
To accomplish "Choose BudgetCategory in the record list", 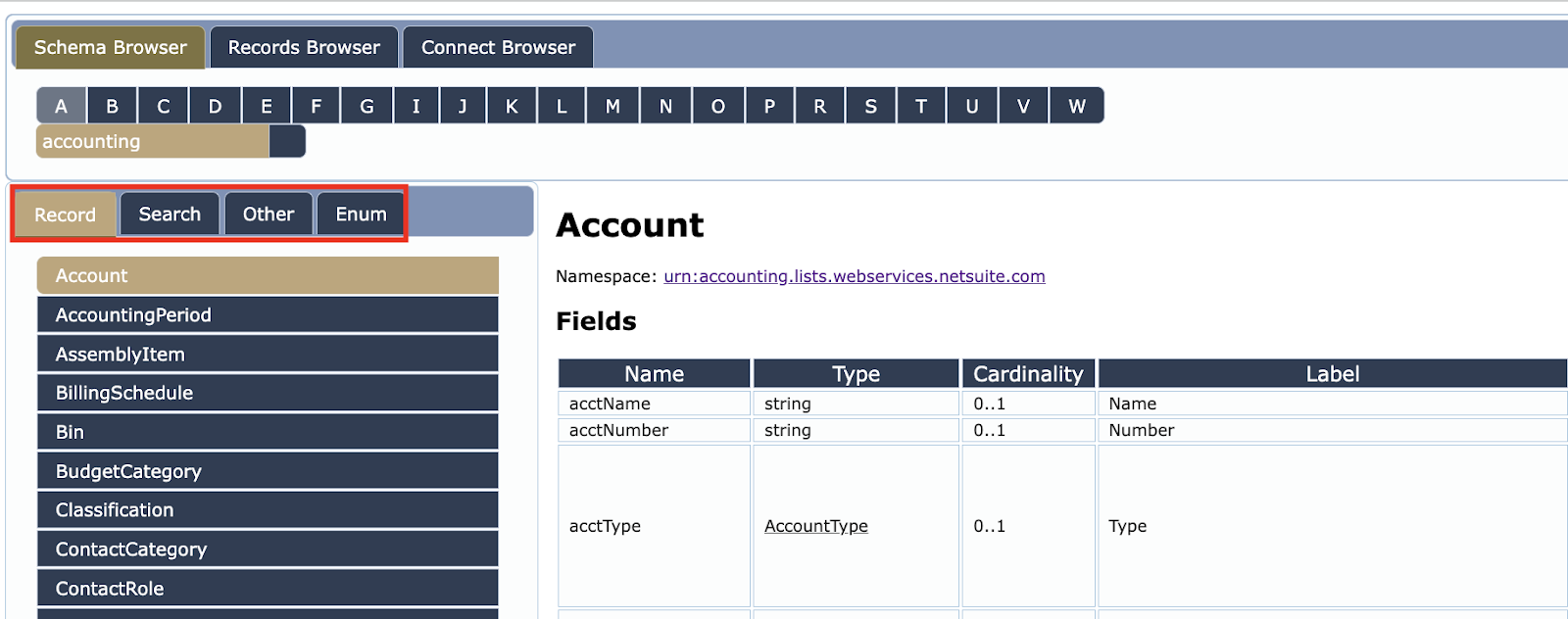I will coord(268,471).
